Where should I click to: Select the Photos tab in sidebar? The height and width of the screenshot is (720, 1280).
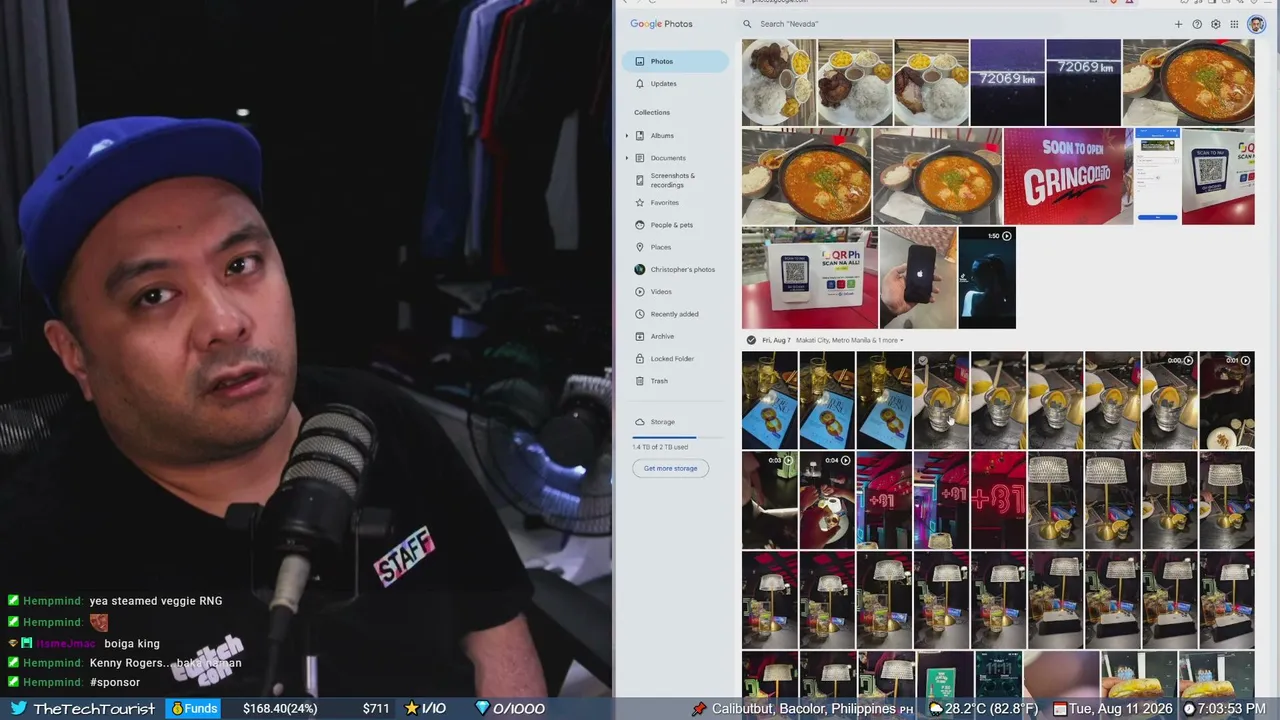[x=675, y=61]
